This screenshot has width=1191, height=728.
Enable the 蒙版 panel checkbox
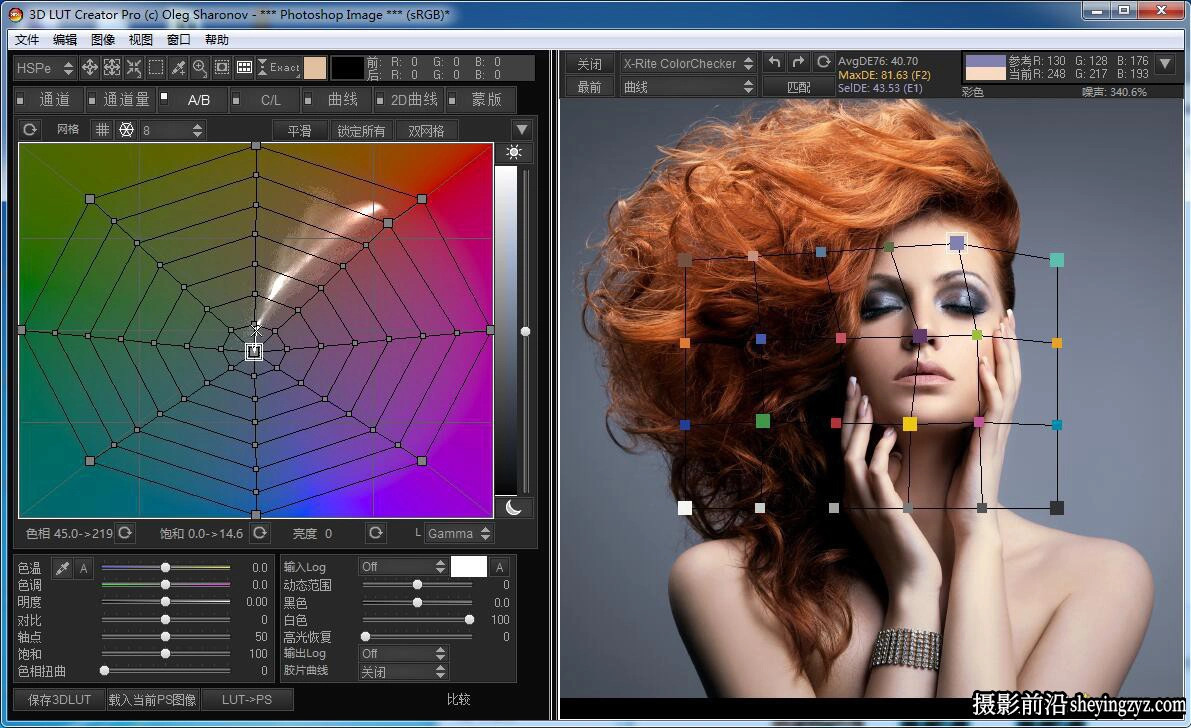click(452, 100)
